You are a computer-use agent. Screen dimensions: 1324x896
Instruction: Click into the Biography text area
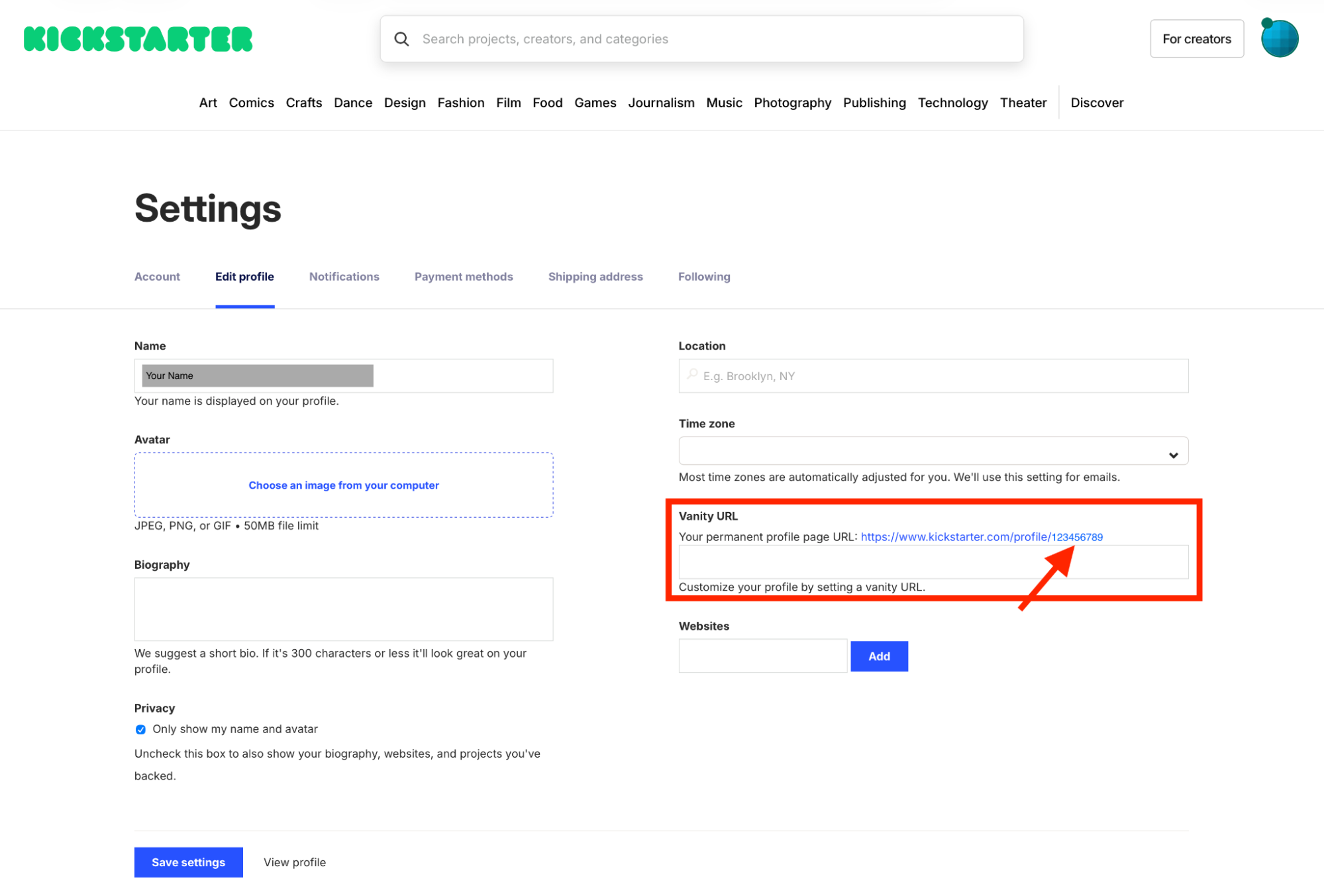click(x=343, y=609)
